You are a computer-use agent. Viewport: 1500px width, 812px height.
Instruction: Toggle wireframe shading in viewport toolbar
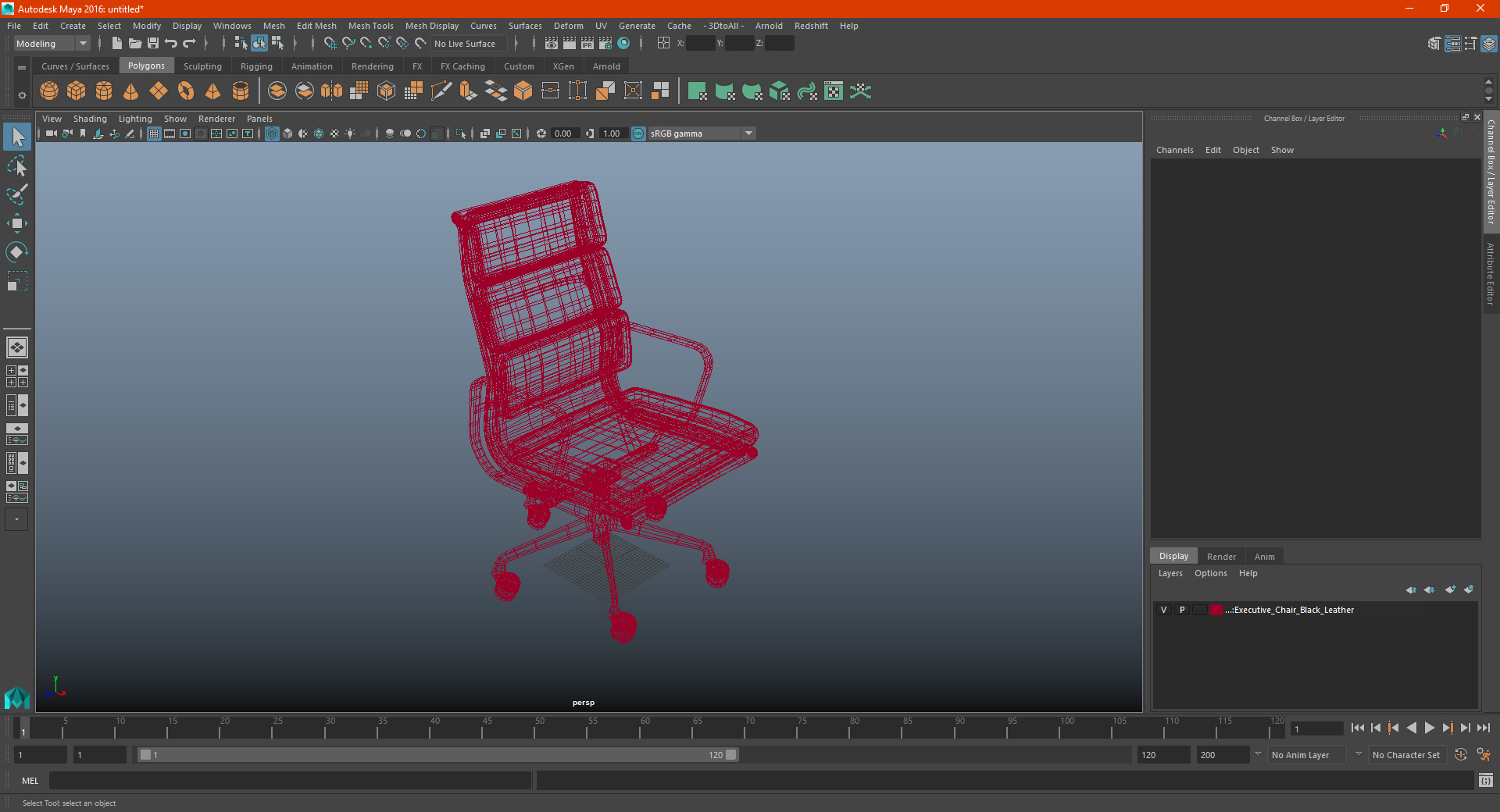(272, 134)
